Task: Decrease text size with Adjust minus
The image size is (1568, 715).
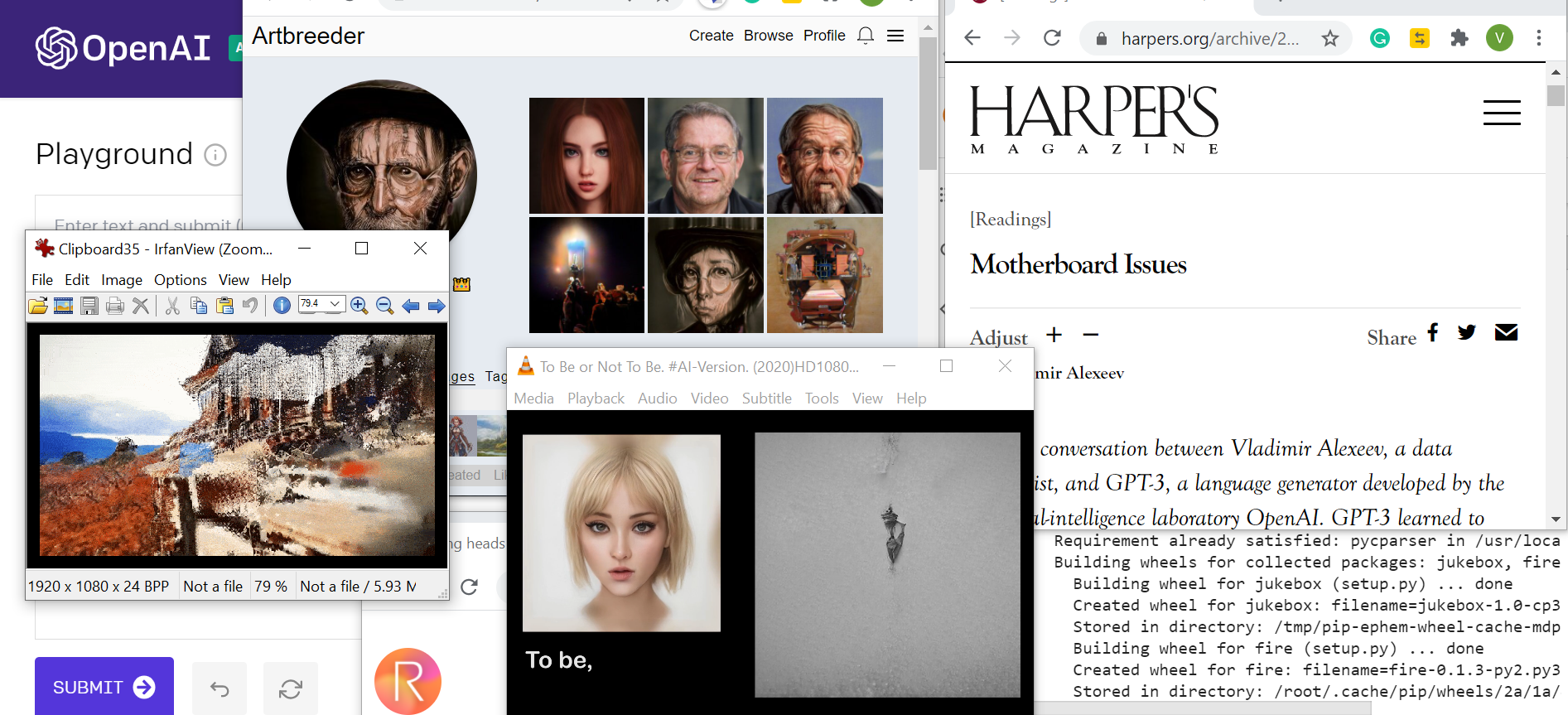Action: coord(1091,335)
